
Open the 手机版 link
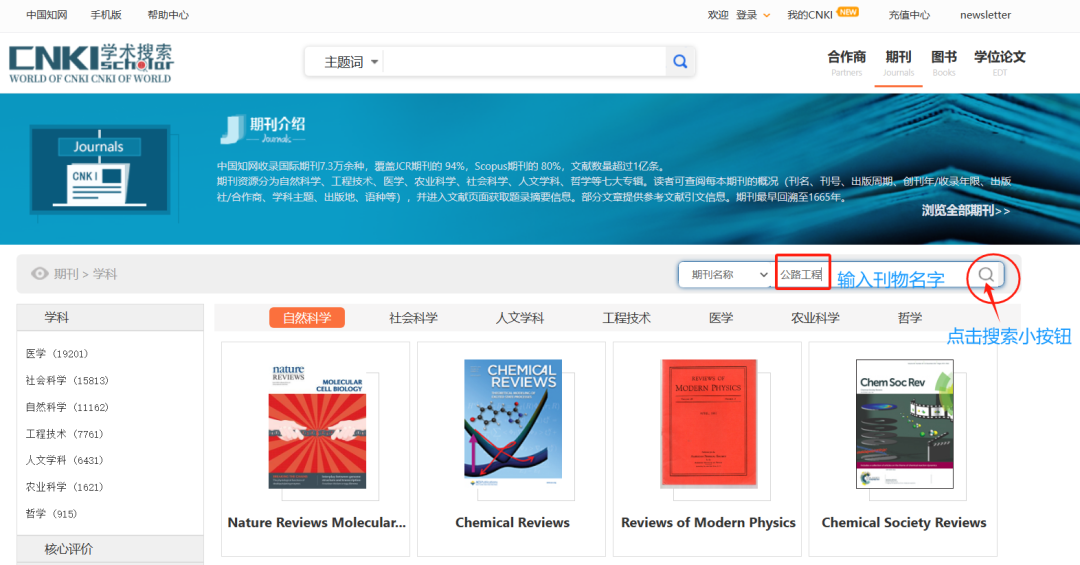tap(106, 14)
